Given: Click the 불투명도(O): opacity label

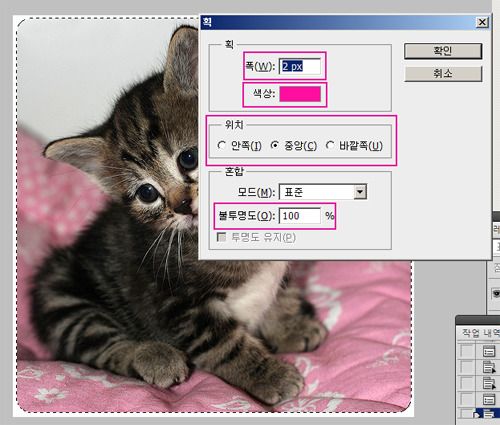Looking at the screenshot, I should (x=247, y=216).
